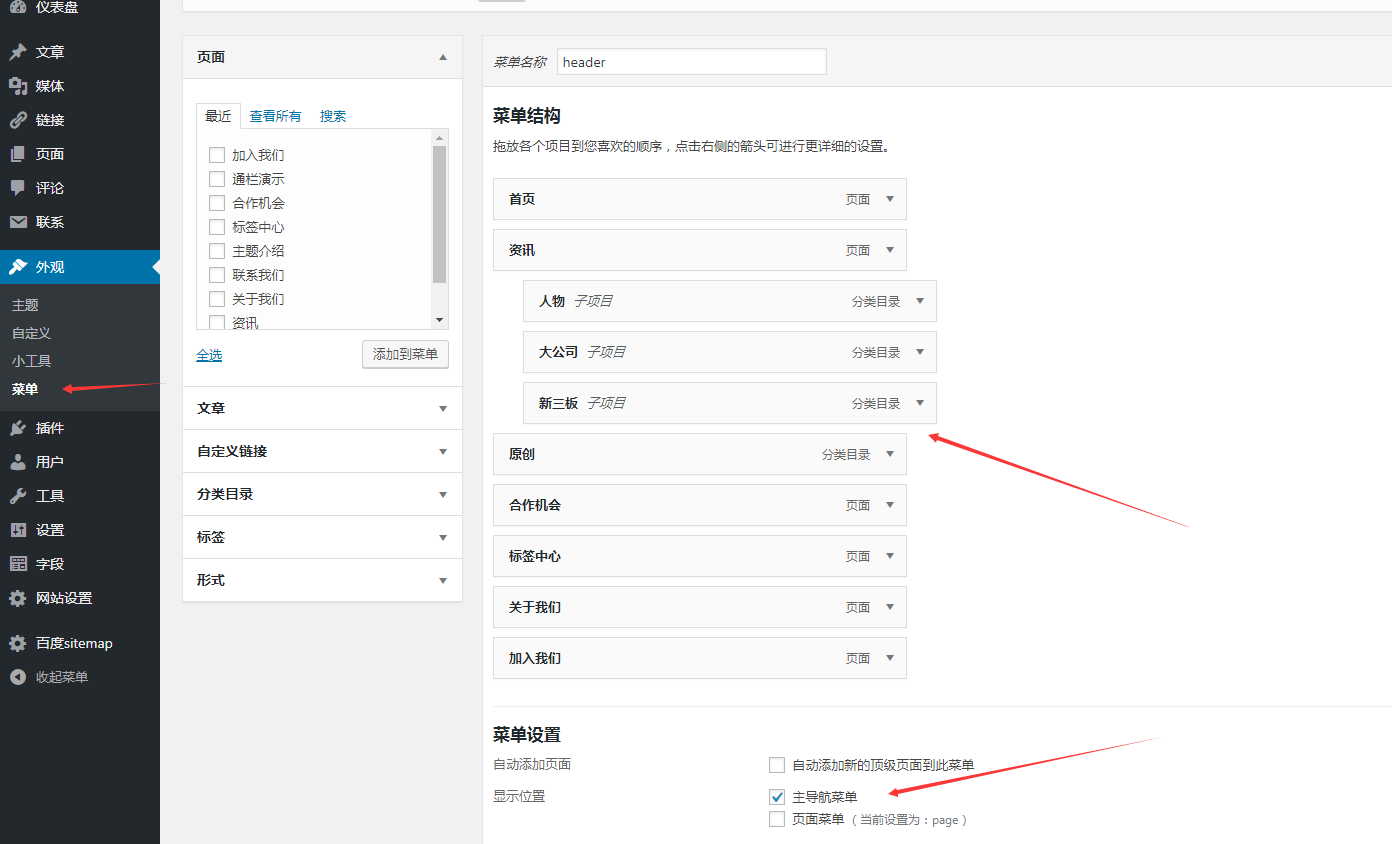
Task: Click the speech bubble icon for 评论
Action: [x=18, y=188]
